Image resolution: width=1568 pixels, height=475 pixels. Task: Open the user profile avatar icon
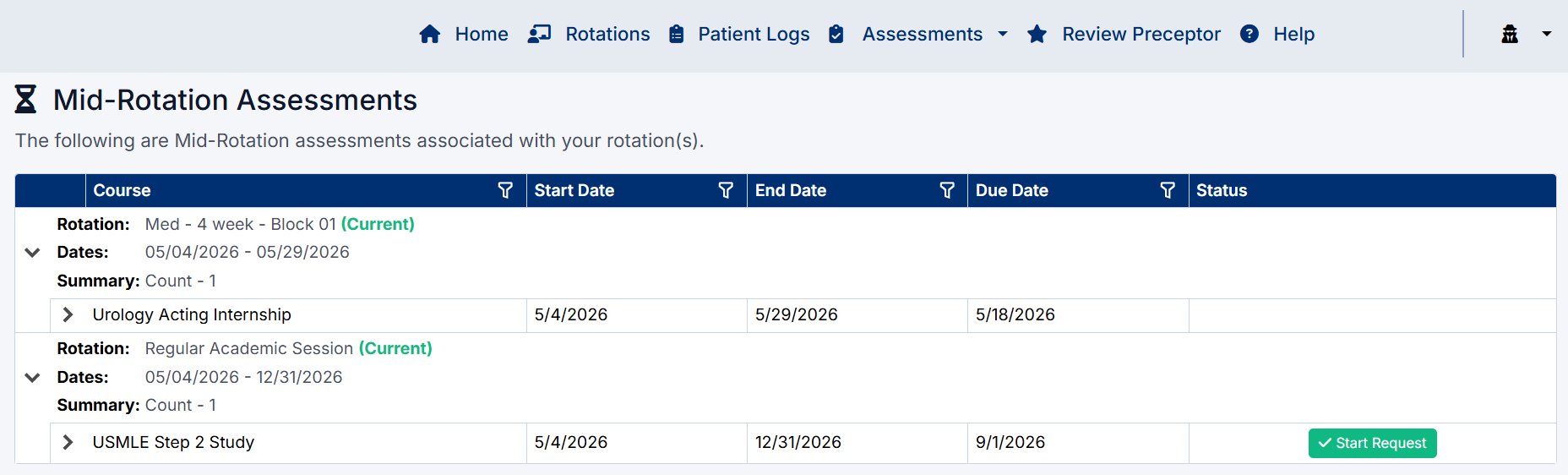tap(1509, 34)
